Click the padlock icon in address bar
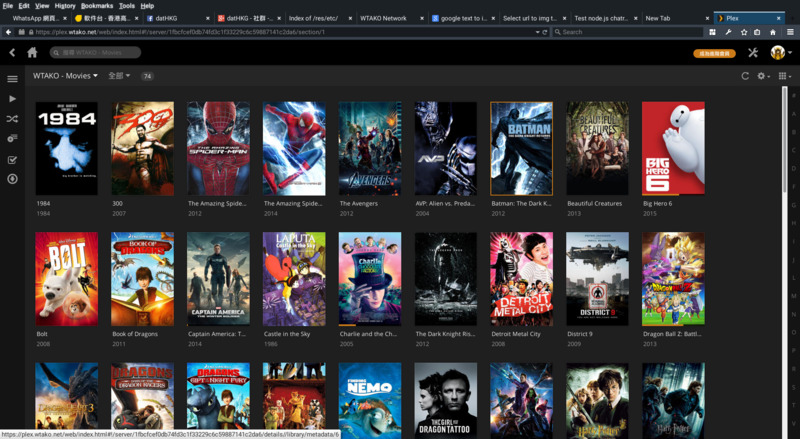The image size is (800, 439). click(x=31, y=32)
